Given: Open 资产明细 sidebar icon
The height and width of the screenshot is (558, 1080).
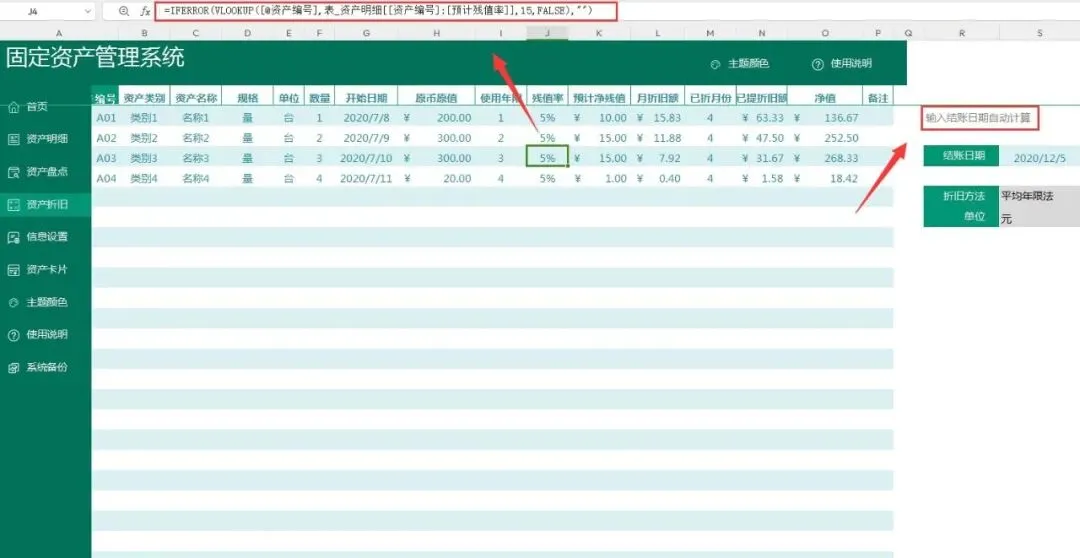Looking at the screenshot, I should (13, 139).
